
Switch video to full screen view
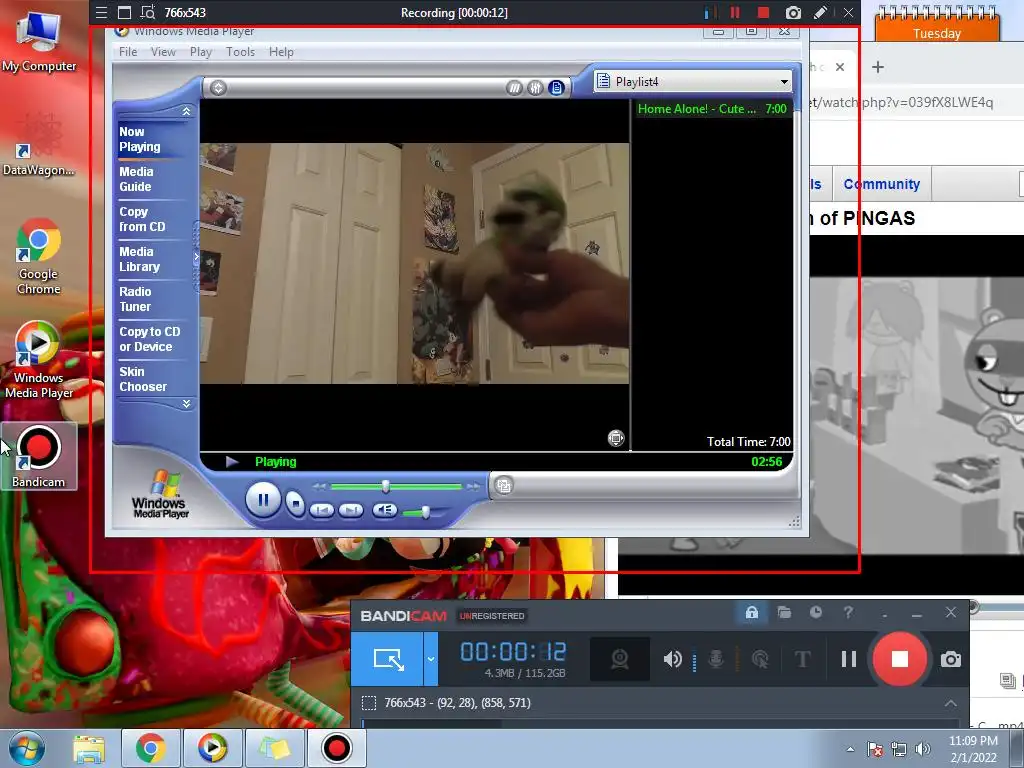click(x=616, y=438)
